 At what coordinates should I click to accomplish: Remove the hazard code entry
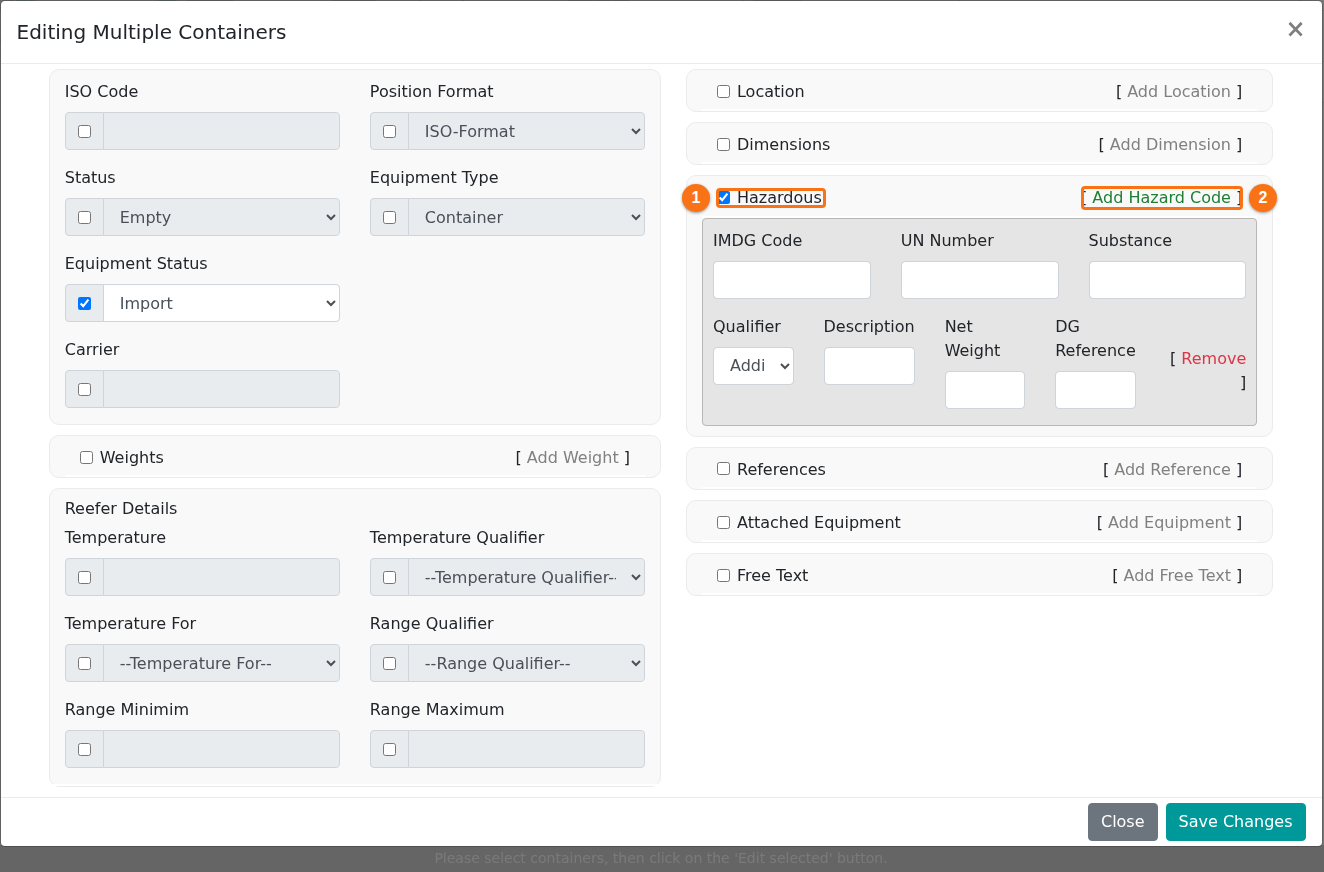1213,358
